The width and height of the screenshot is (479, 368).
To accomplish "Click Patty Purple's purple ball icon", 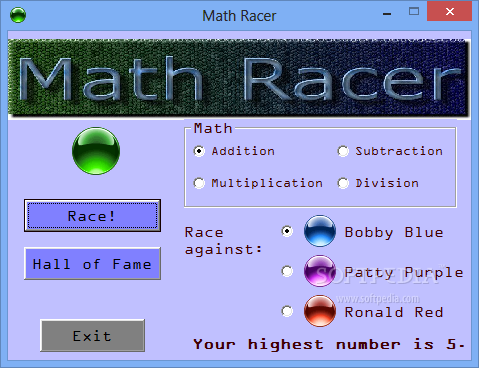I will (320, 271).
